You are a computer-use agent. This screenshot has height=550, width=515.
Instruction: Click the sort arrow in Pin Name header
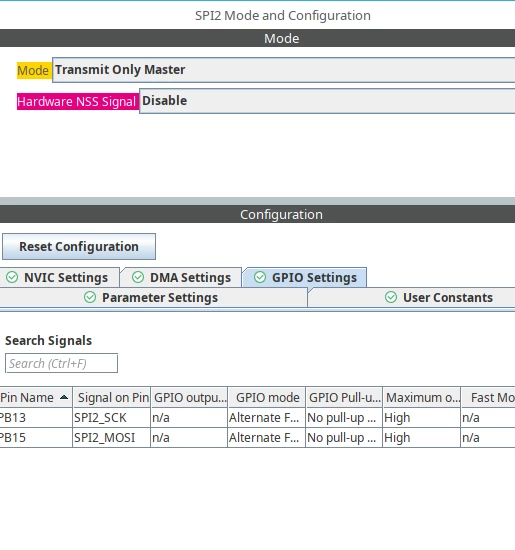pos(64,397)
